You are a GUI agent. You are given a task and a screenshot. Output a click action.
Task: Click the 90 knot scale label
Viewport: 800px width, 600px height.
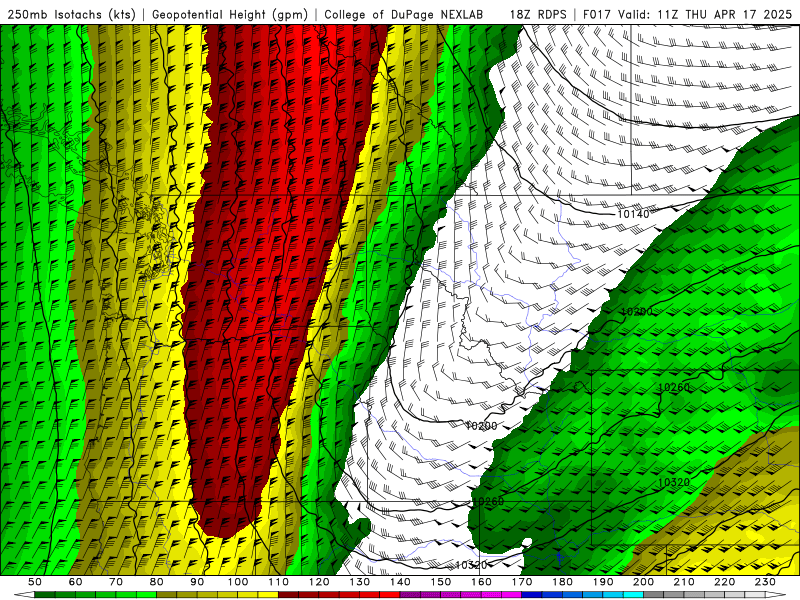(197, 582)
